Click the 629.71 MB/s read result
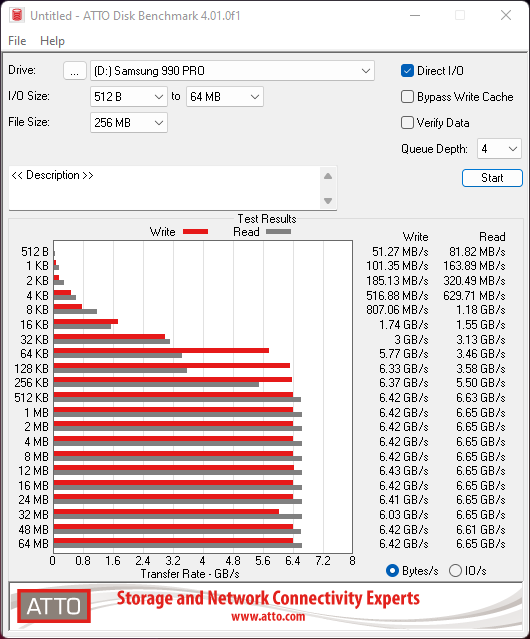The height and width of the screenshot is (639, 530). [x=474, y=295]
